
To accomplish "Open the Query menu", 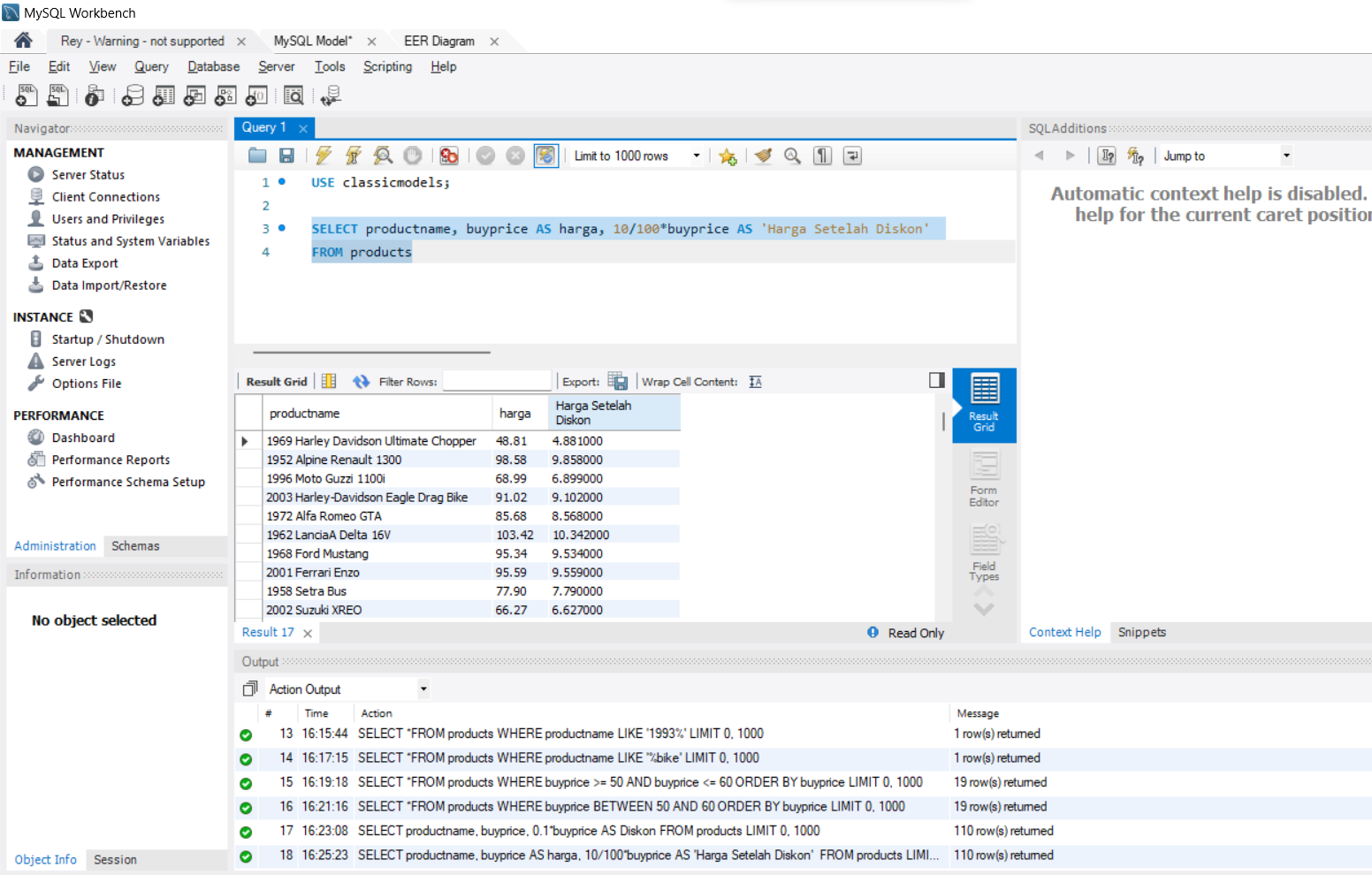I will 151,66.
